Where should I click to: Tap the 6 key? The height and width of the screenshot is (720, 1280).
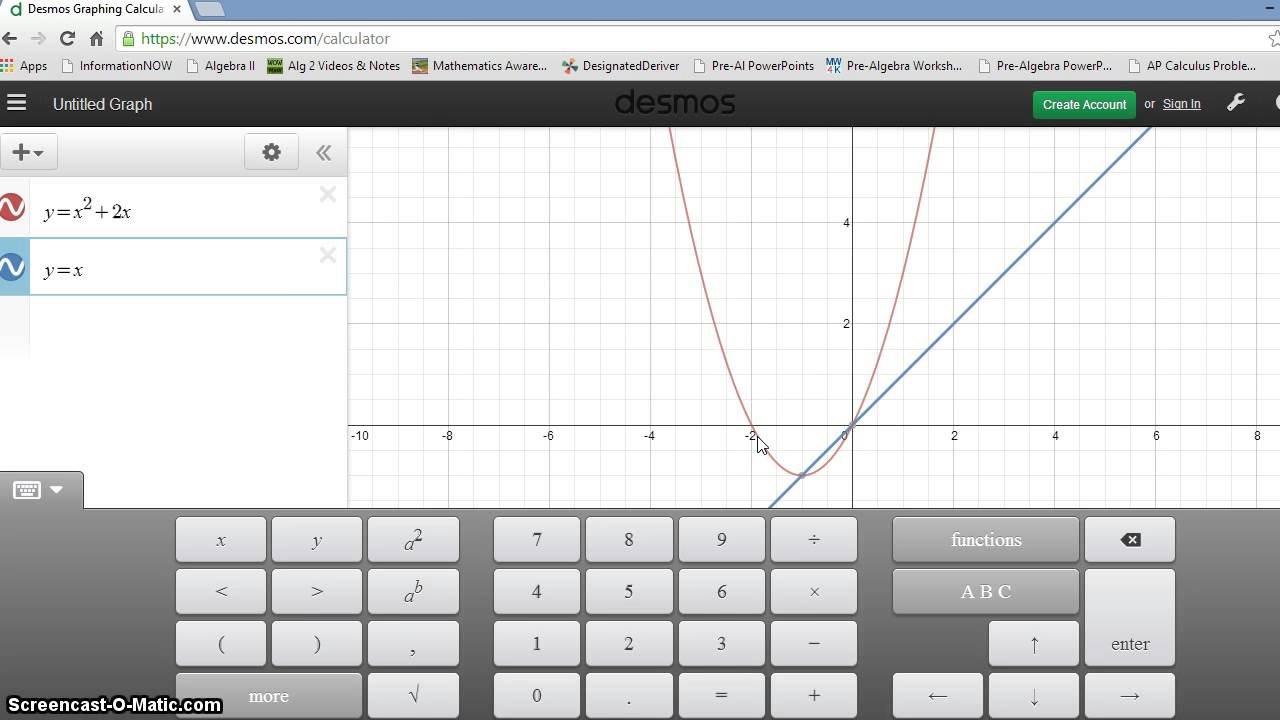point(721,592)
